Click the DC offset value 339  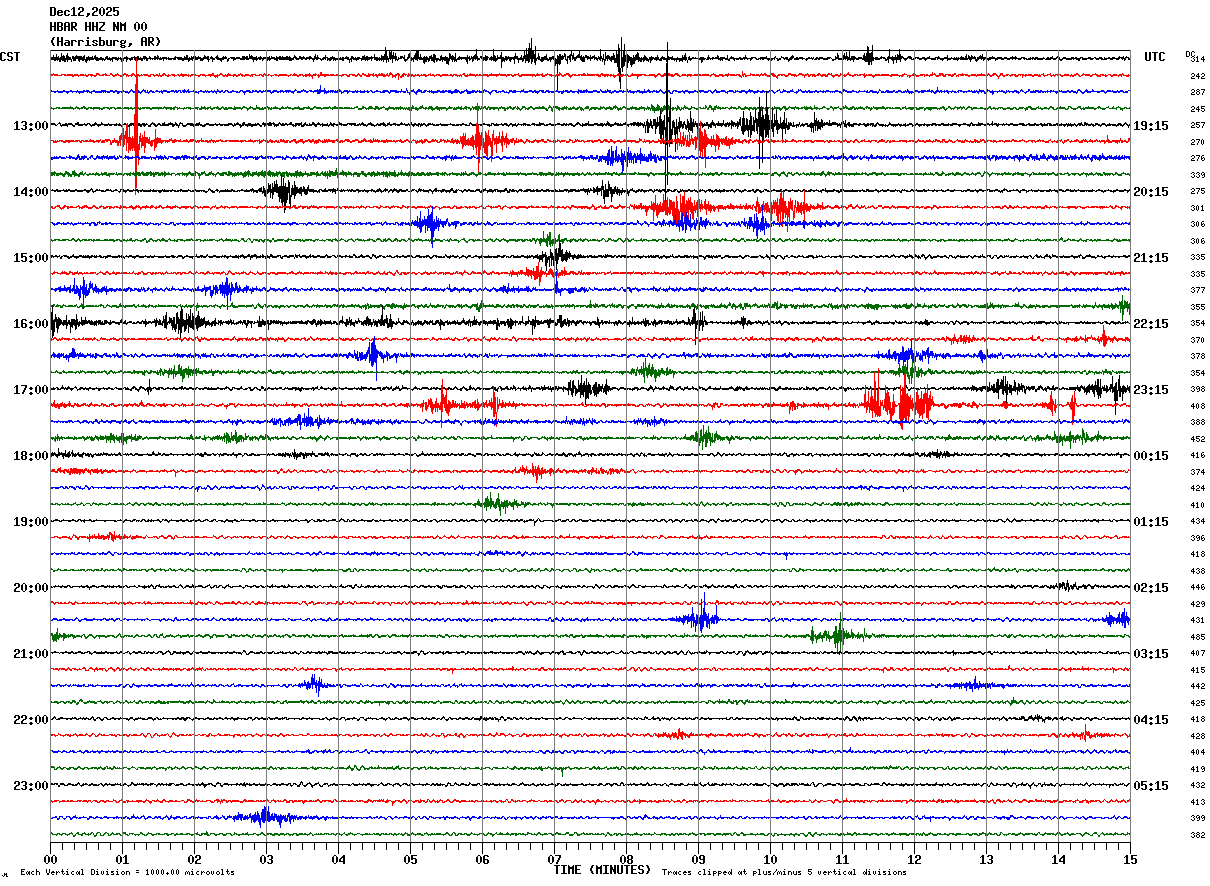1197,175
